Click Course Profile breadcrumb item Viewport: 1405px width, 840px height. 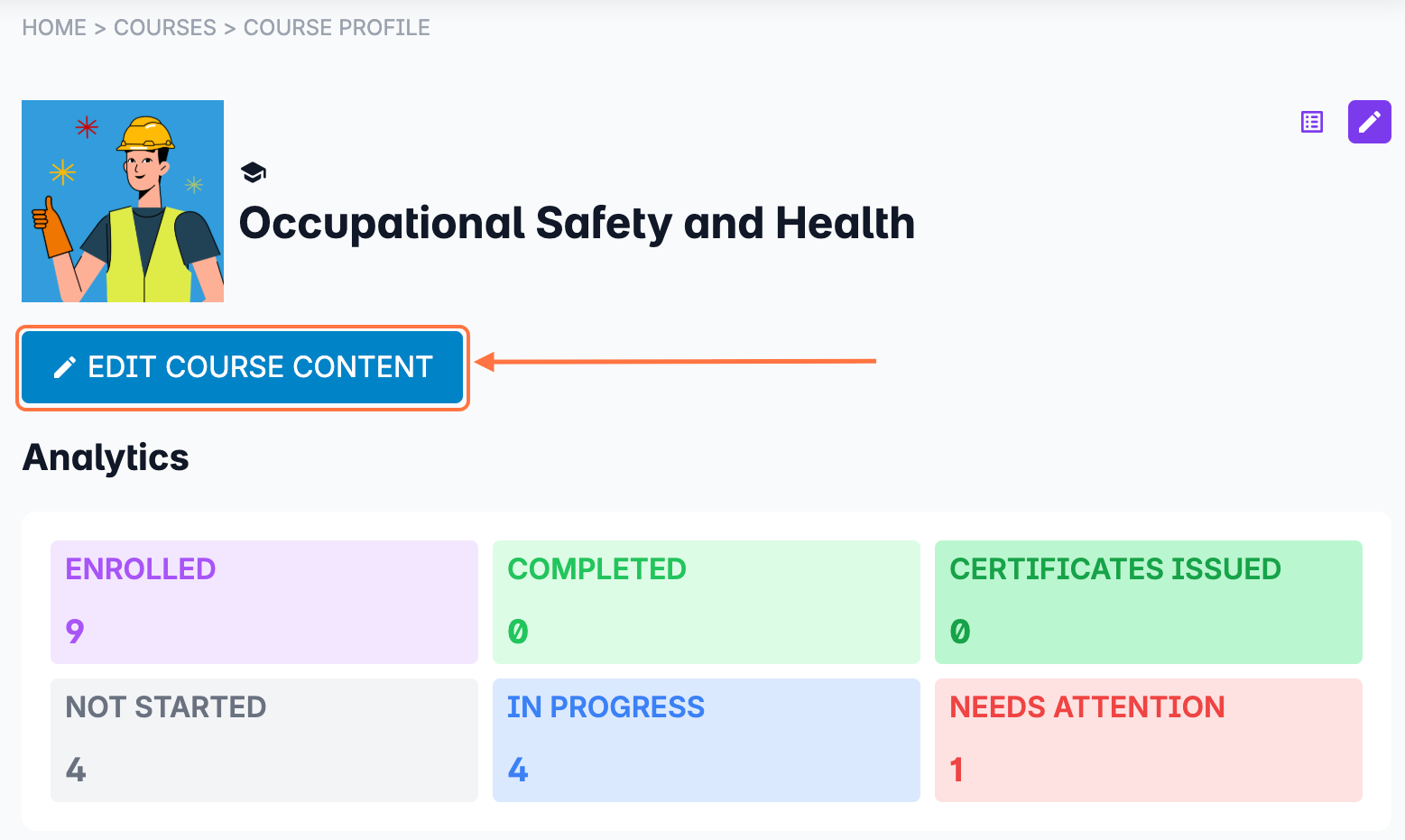tap(337, 28)
